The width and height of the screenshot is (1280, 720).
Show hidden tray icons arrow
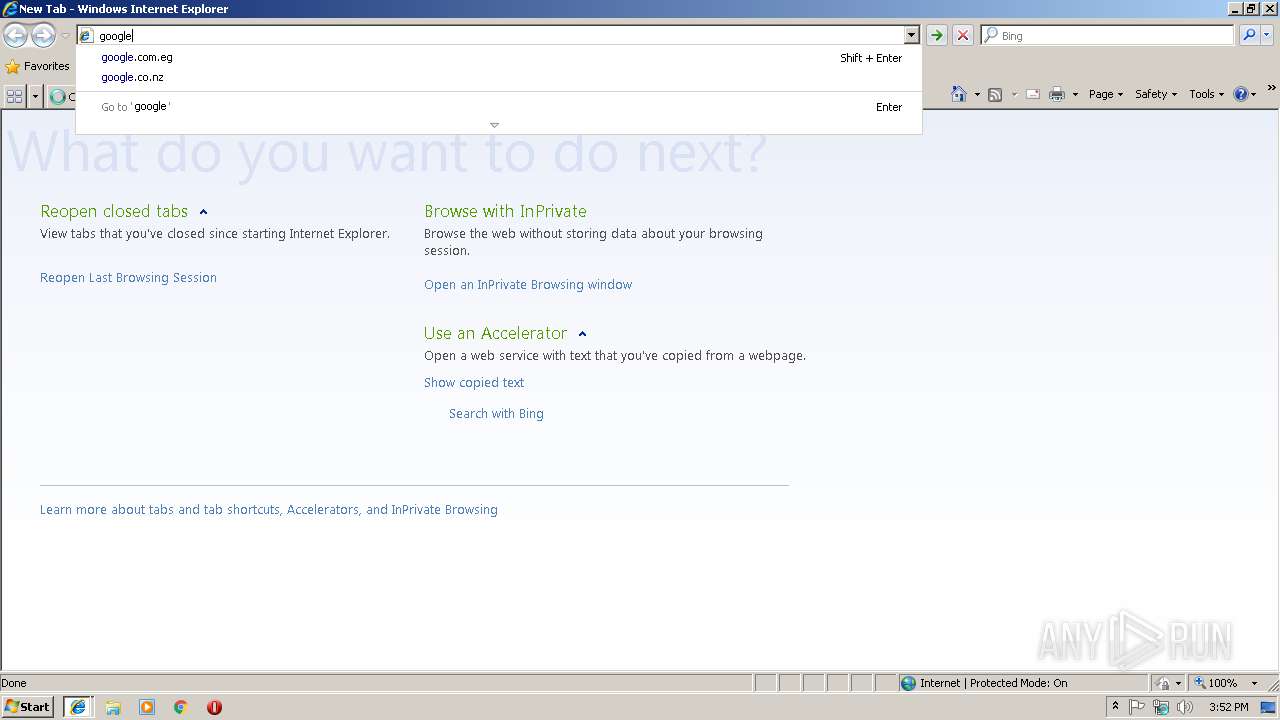click(1115, 707)
